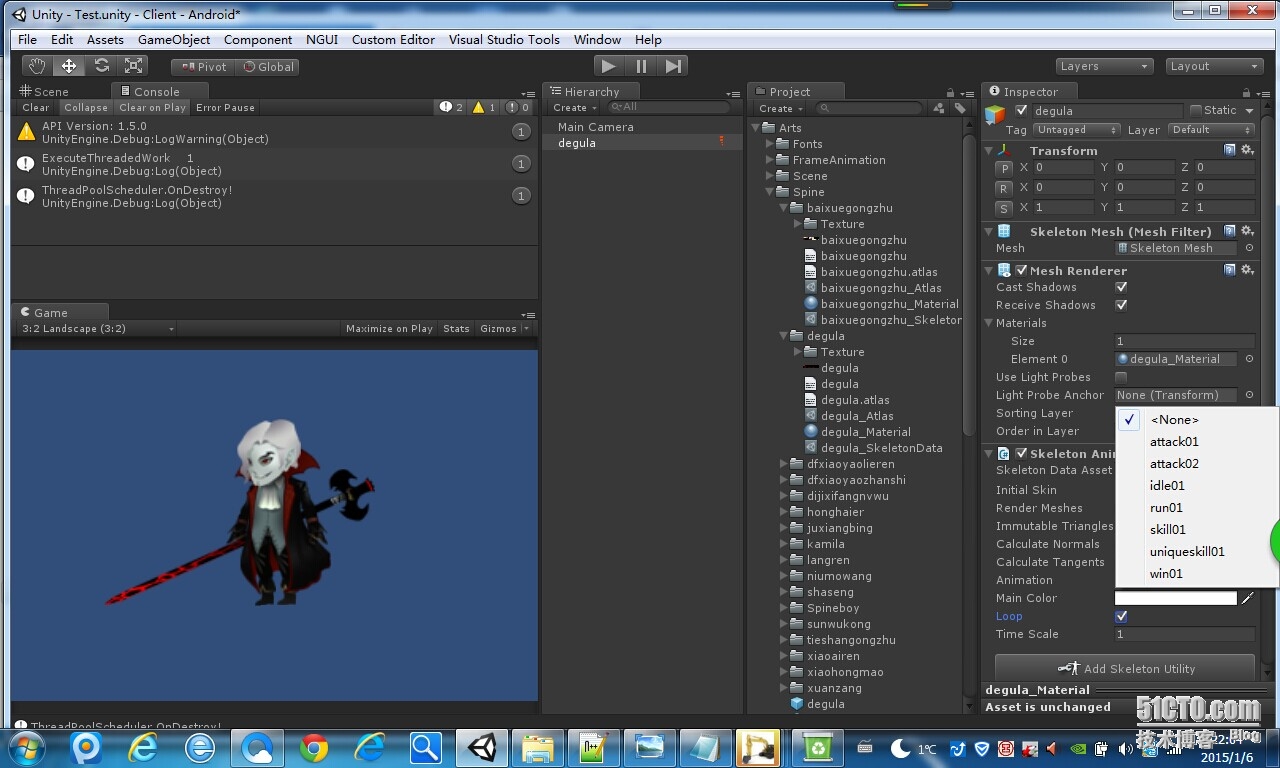
Task: Toggle the Static checkbox
Action: [1195, 110]
